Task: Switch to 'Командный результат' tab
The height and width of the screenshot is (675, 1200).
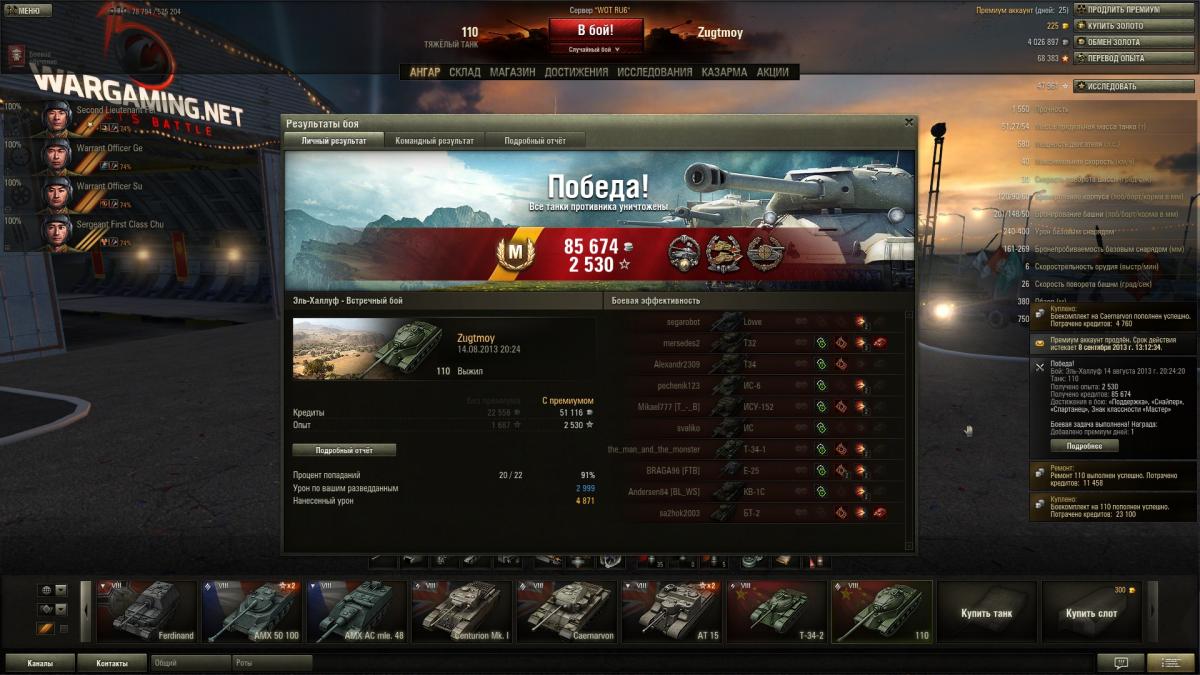Action: (435, 141)
